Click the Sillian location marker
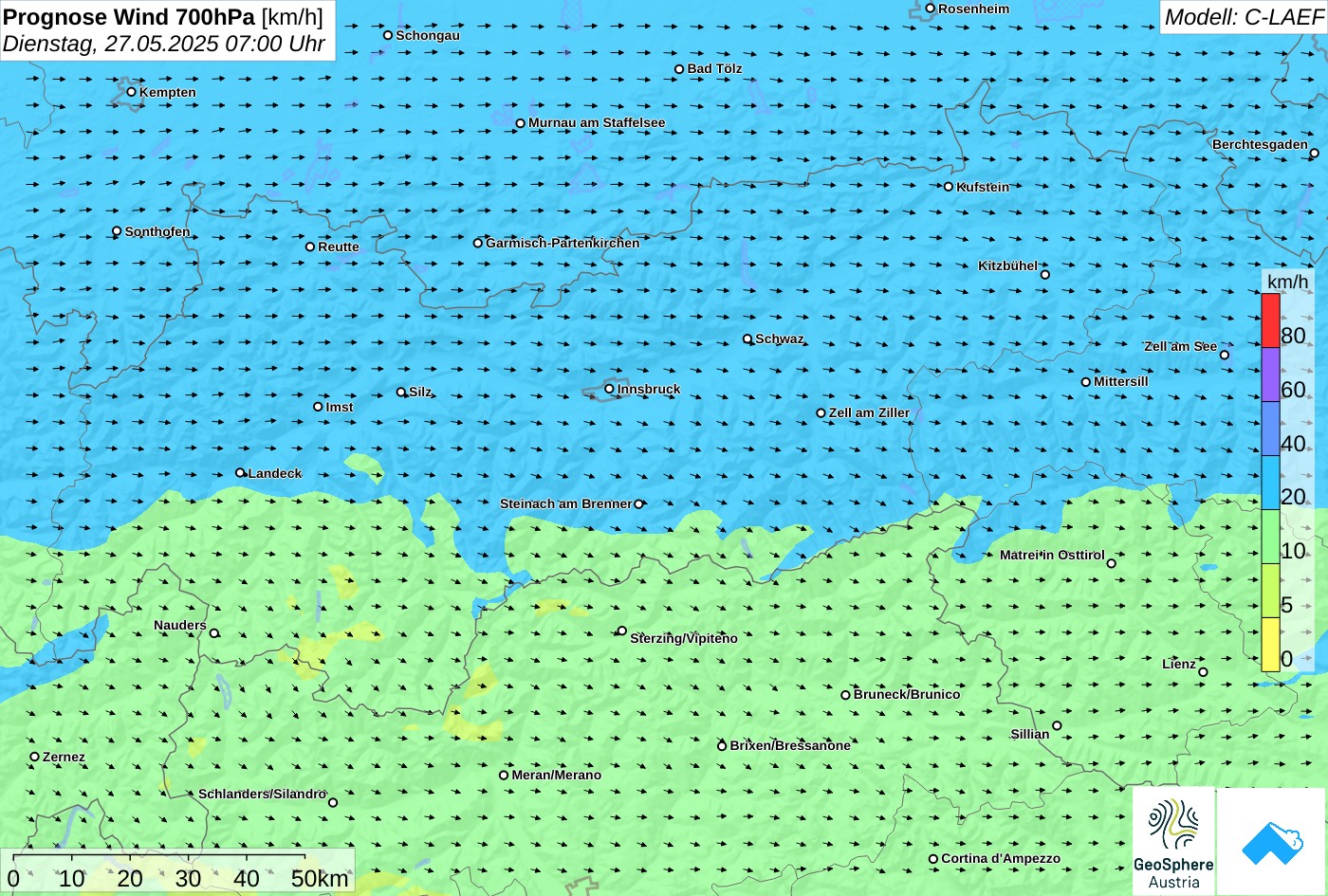Viewport: 1328px width, 896px height. [x=1057, y=725]
